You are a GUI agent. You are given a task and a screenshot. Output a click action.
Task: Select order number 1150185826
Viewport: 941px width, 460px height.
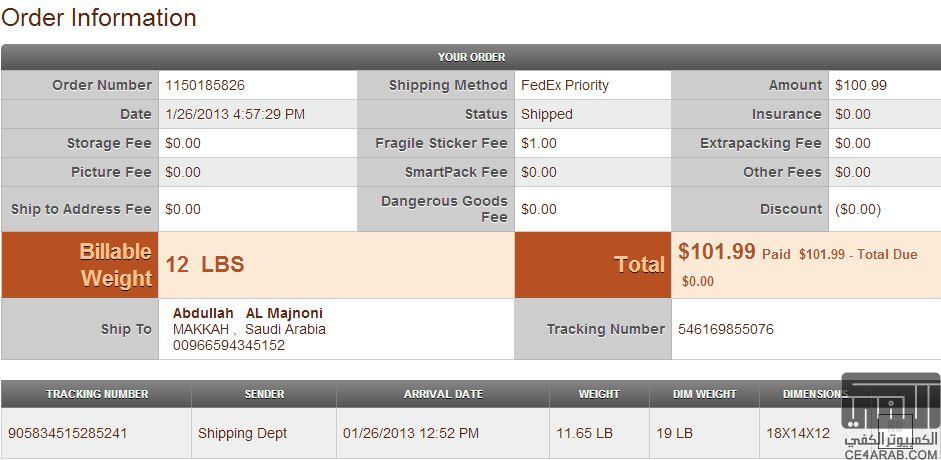(205, 85)
